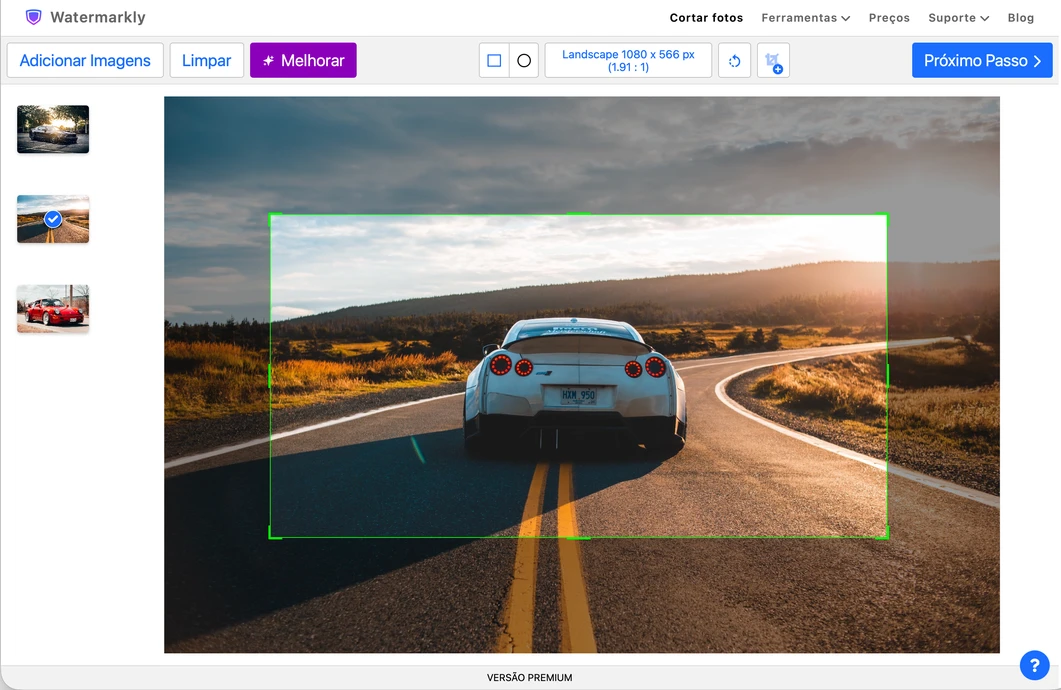Click the sparkle icon on Melhorar
1061x690 pixels.
(x=269, y=60)
